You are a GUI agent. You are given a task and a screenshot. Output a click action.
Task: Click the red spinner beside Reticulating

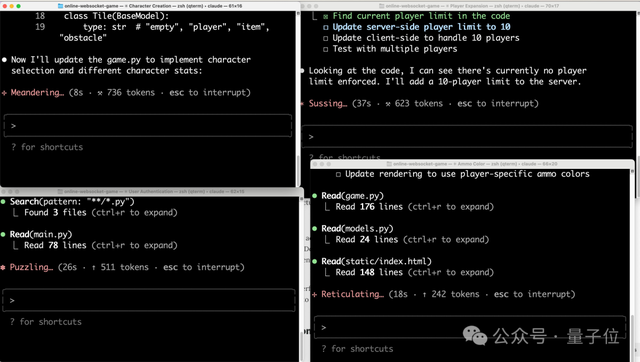click(x=314, y=294)
